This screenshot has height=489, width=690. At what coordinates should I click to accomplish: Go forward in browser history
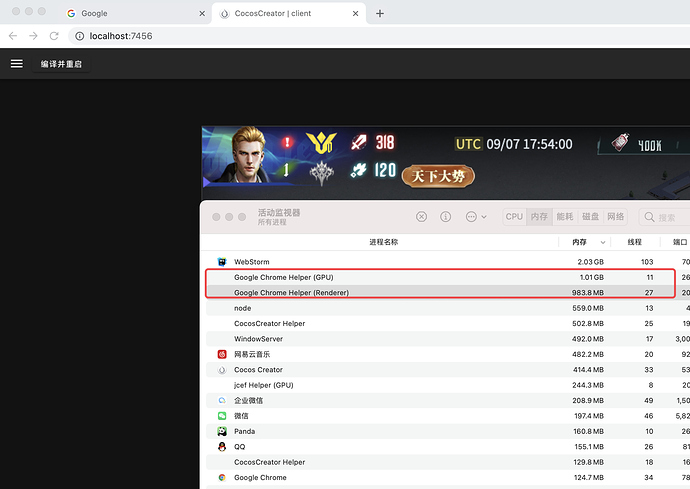(33, 36)
